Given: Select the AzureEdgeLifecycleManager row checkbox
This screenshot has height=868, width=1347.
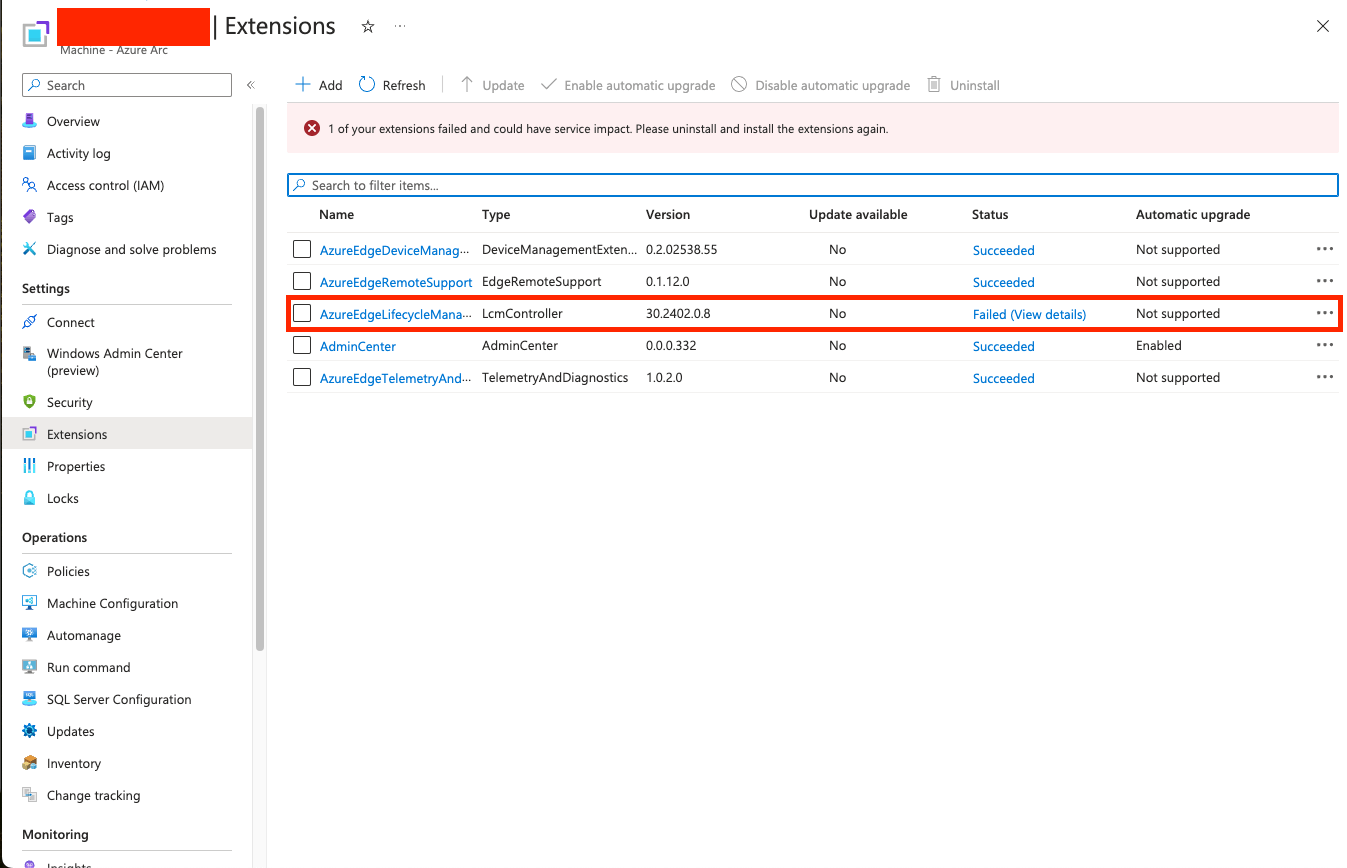Looking at the screenshot, I should 302,313.
